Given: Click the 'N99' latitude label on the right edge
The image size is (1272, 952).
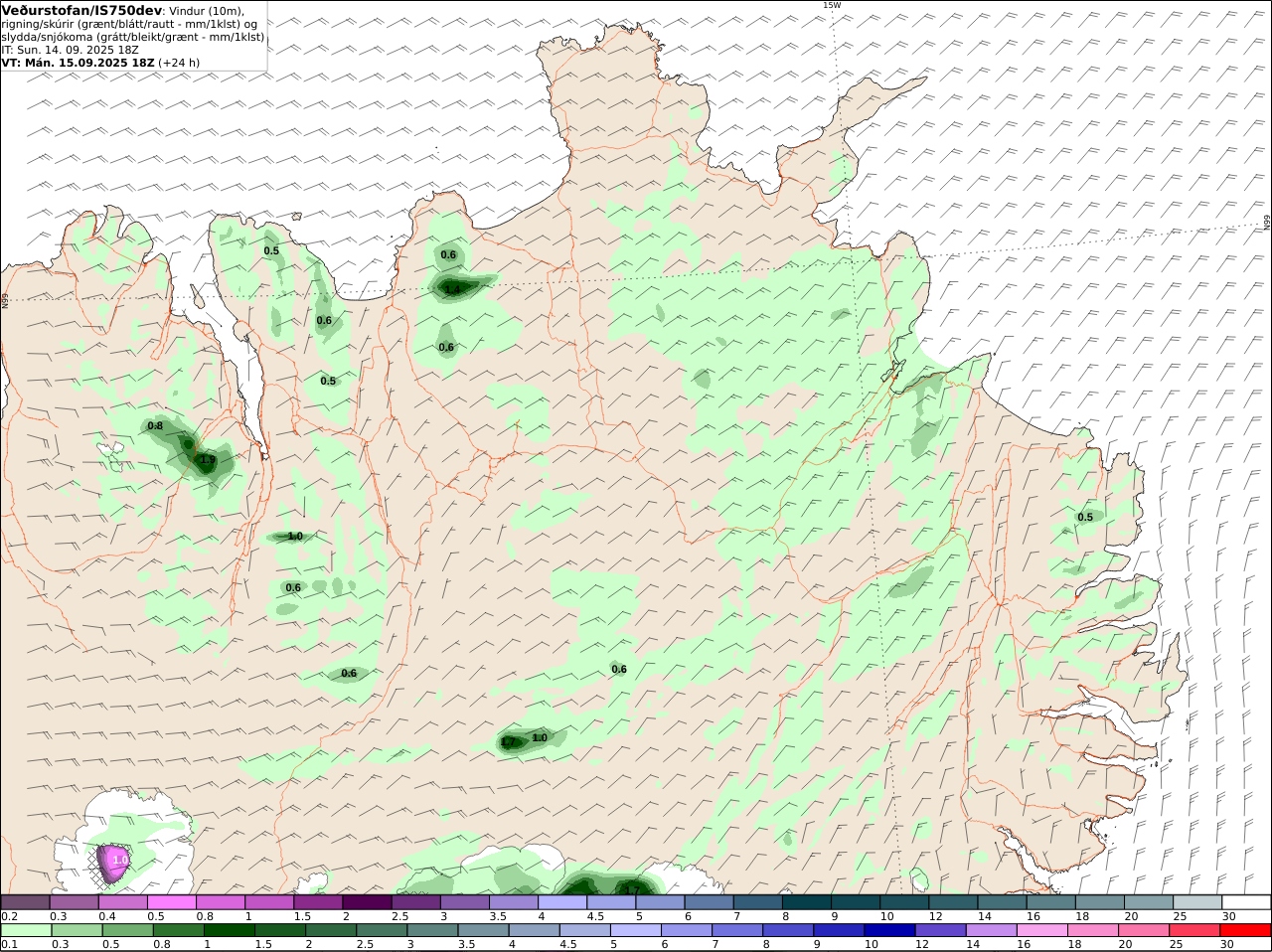Looking at the screenshot, I should 1267,222.
